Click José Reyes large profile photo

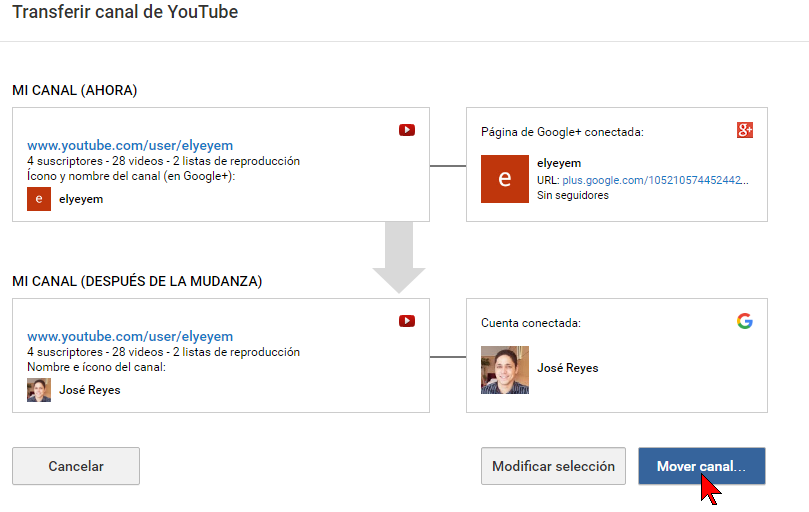pos(505,370)
